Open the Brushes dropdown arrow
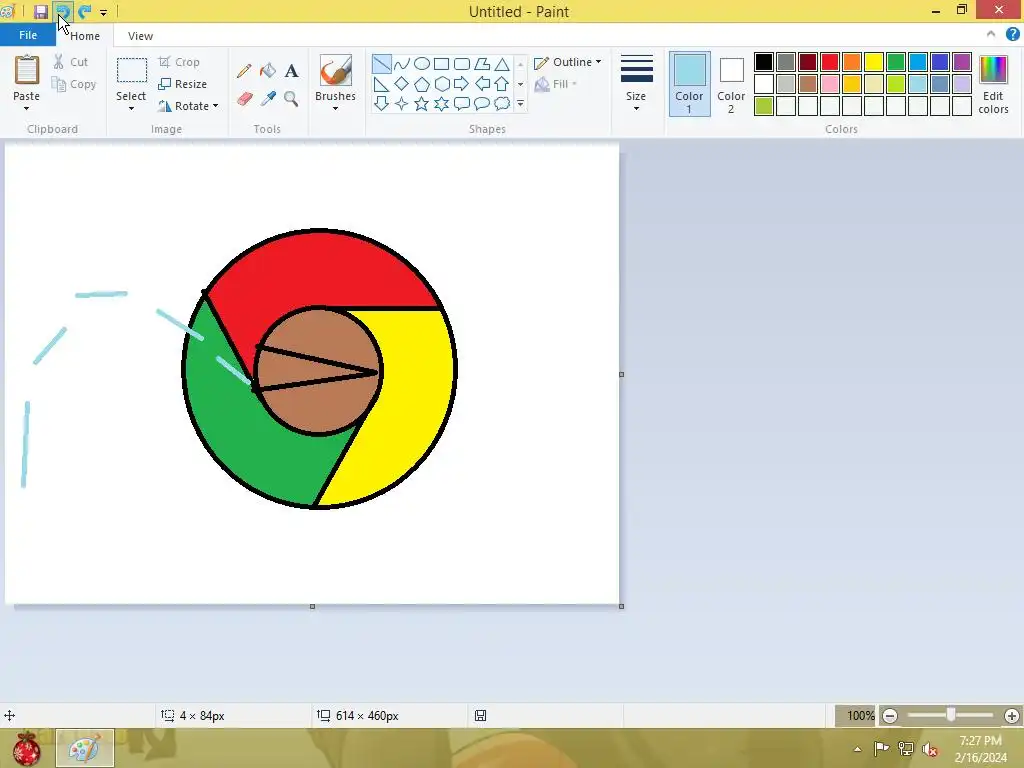The width and height of the screenshot is (1024, 768). pyautogui.click(x=336, y=108)
